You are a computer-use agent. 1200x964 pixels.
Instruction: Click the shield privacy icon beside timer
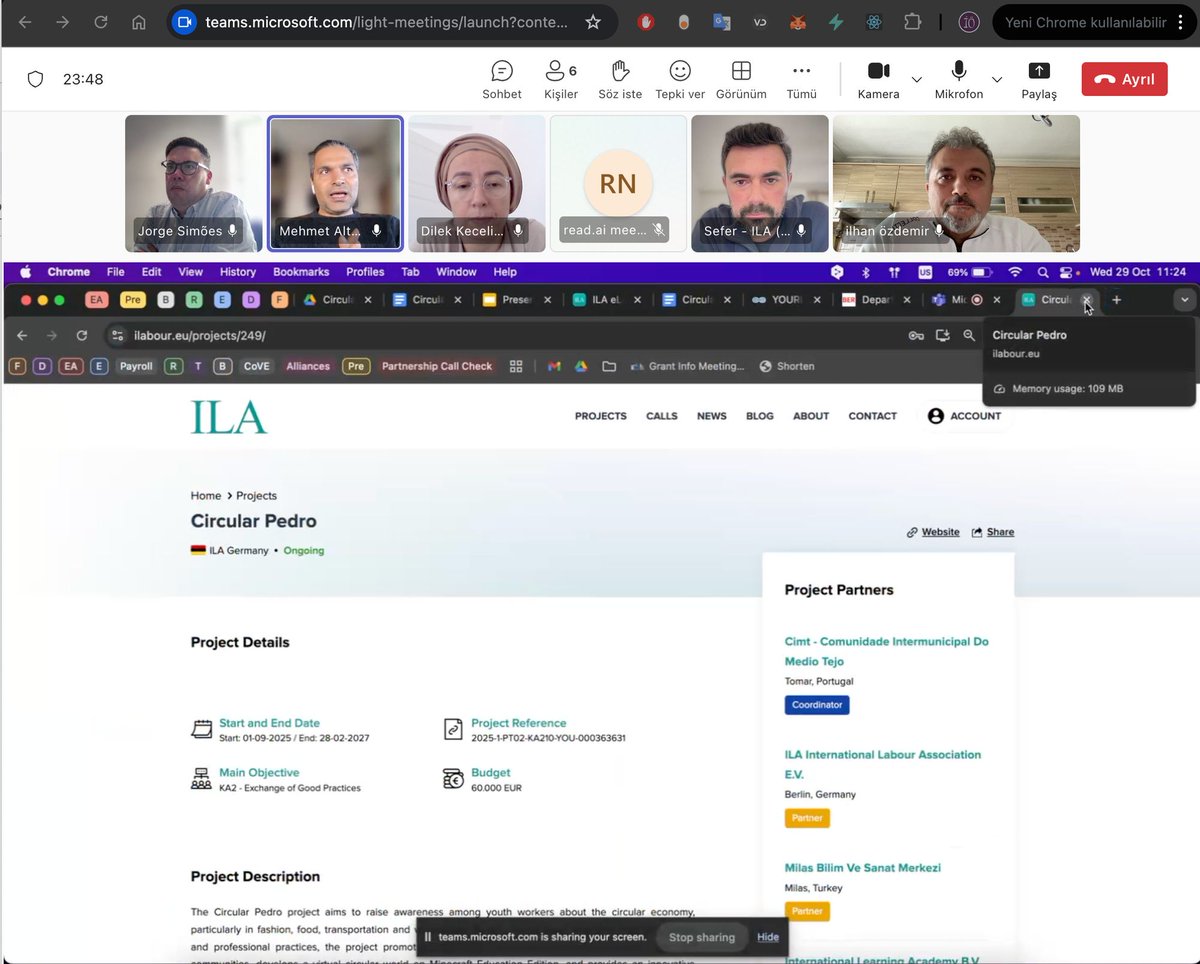(35, 79)
